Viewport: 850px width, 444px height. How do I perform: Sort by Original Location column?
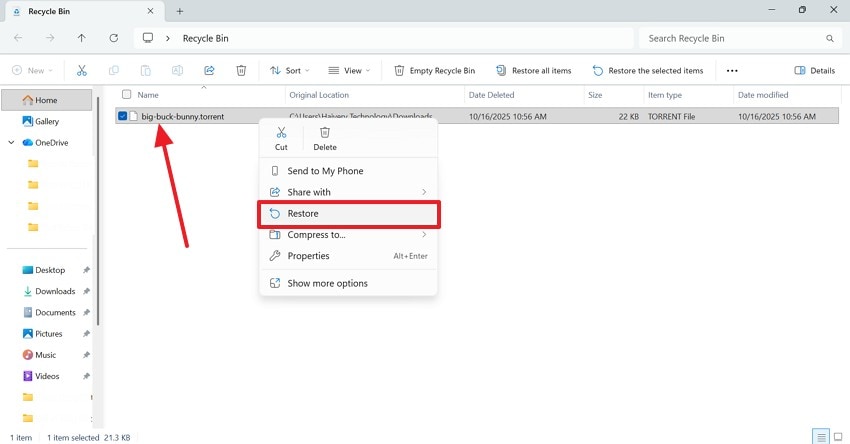coord(319,95)
